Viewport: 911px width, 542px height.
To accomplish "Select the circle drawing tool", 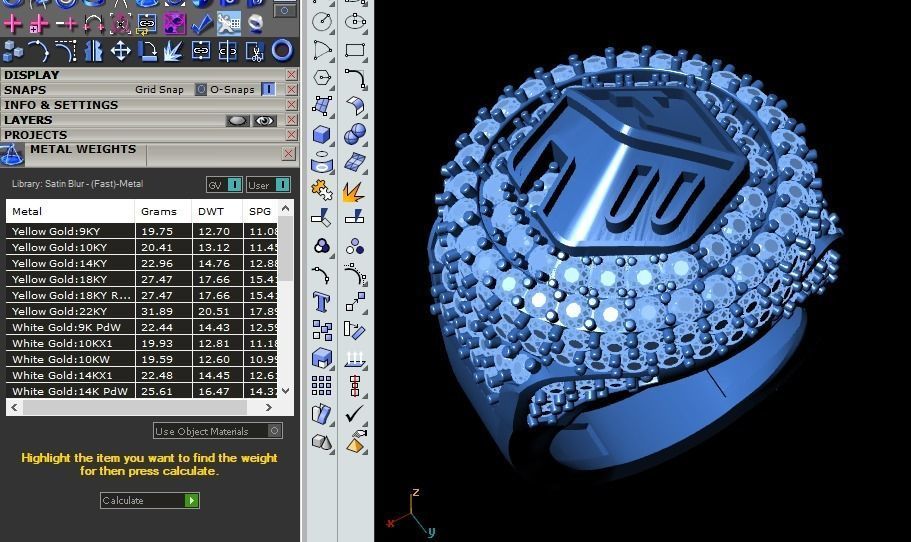I will (322, 22).
